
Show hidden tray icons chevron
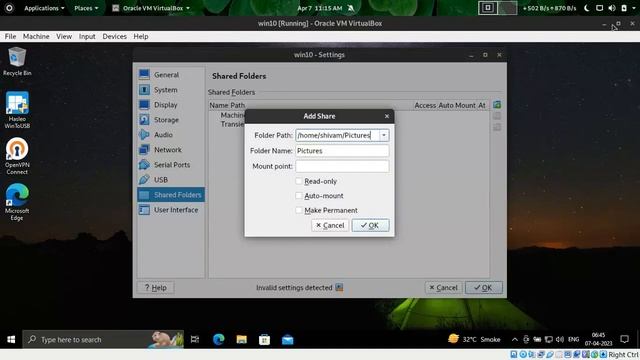[x=515, y=340]
